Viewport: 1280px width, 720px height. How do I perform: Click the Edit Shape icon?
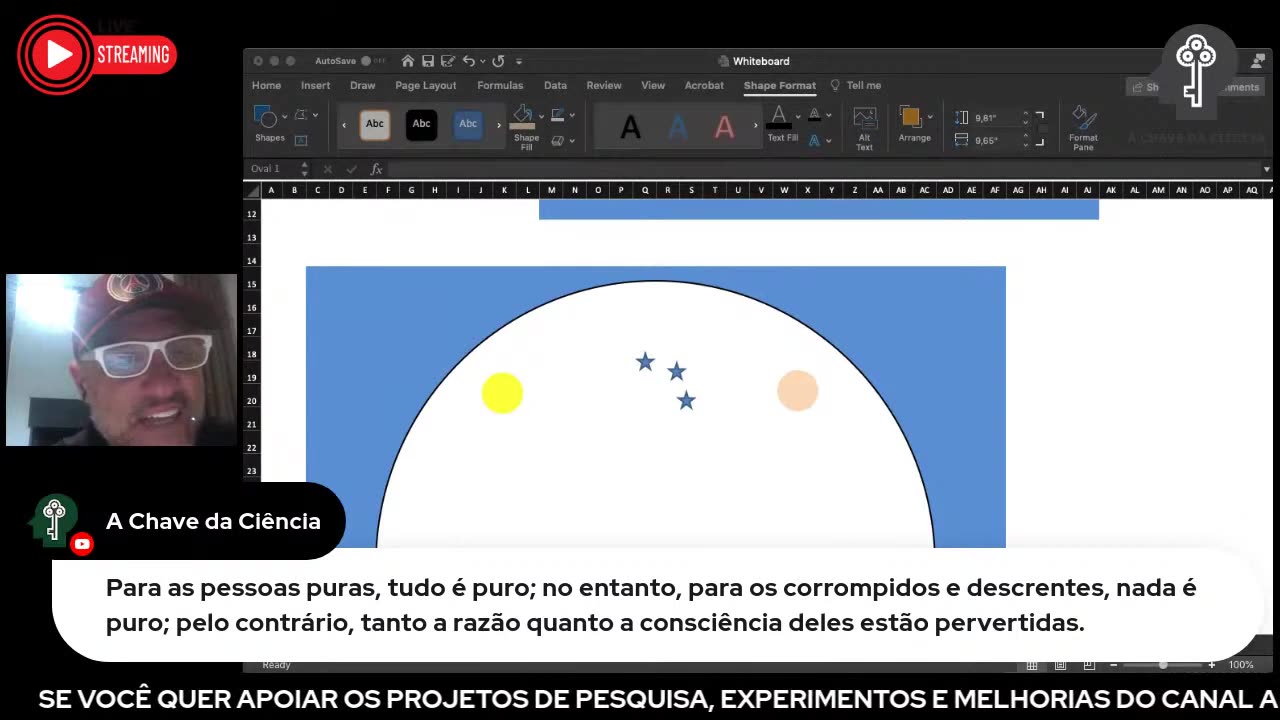pyautogui.click(x=300, y=116)
